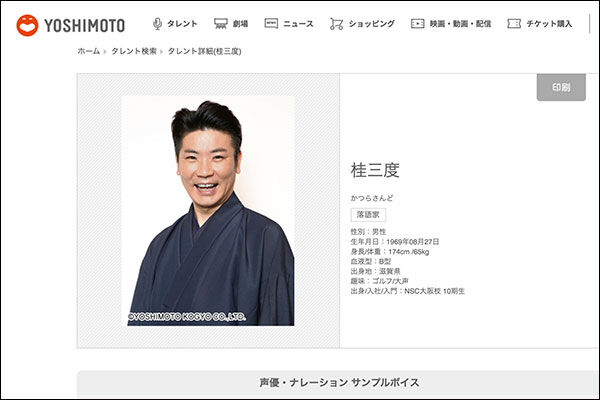Click the 落語家 category tag
Viewport: 600px width, 400px height.
368,215
